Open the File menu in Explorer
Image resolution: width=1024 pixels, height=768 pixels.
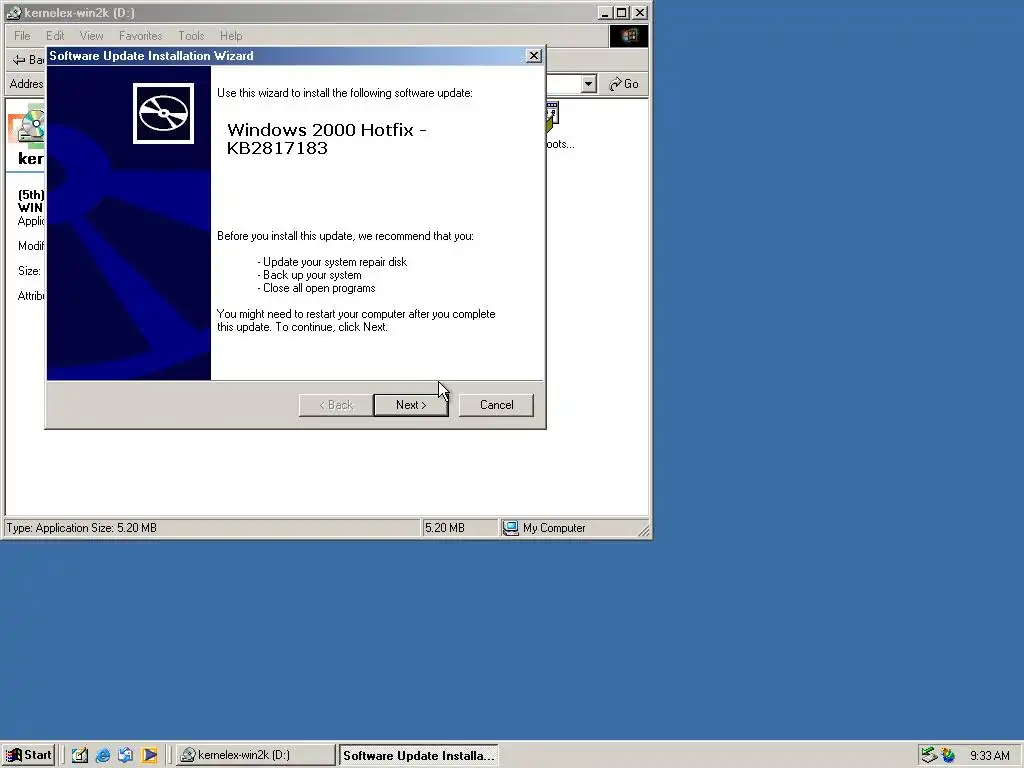click(x=22, y=36)
